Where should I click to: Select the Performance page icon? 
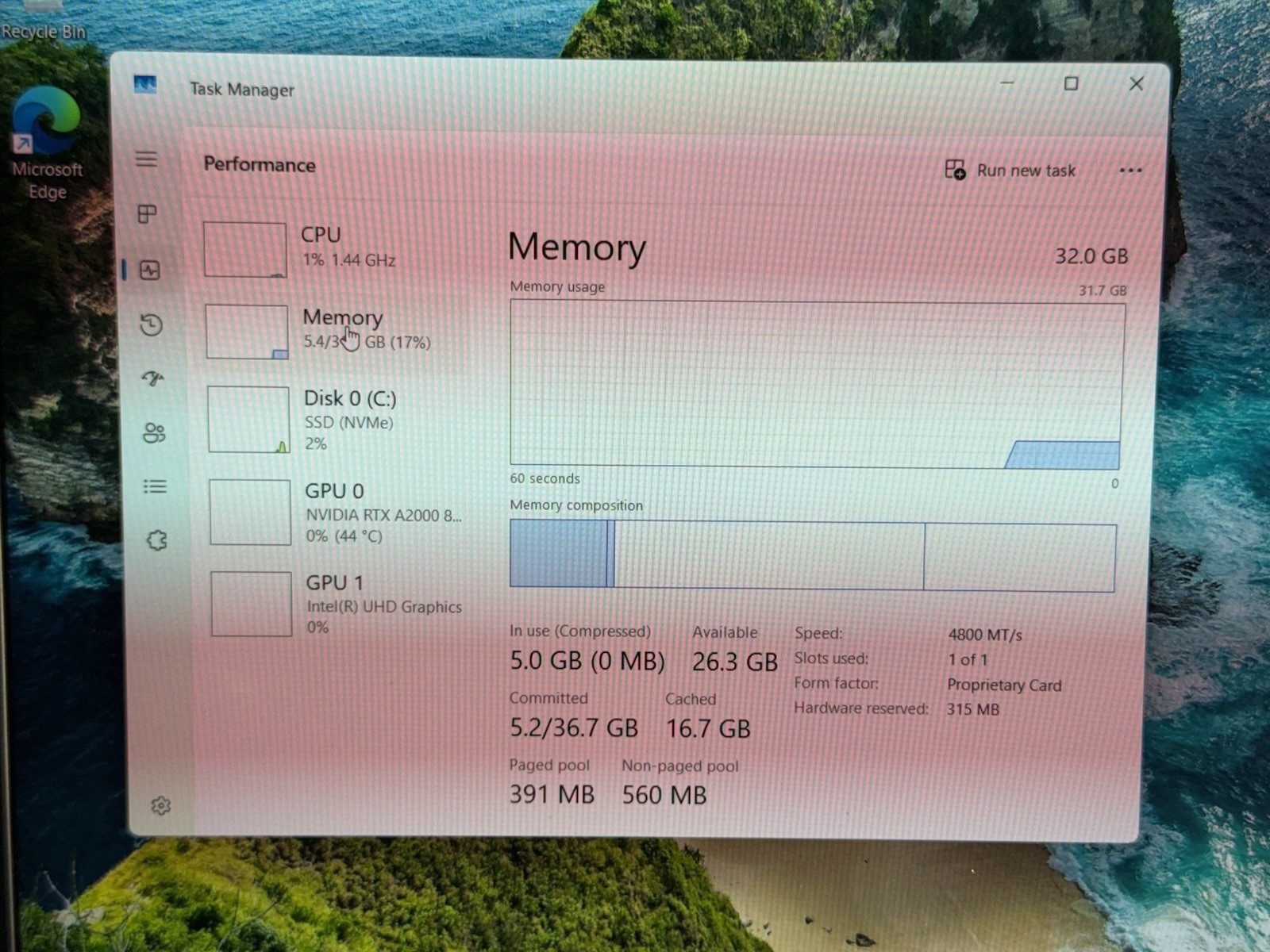[x=150, y=270]
